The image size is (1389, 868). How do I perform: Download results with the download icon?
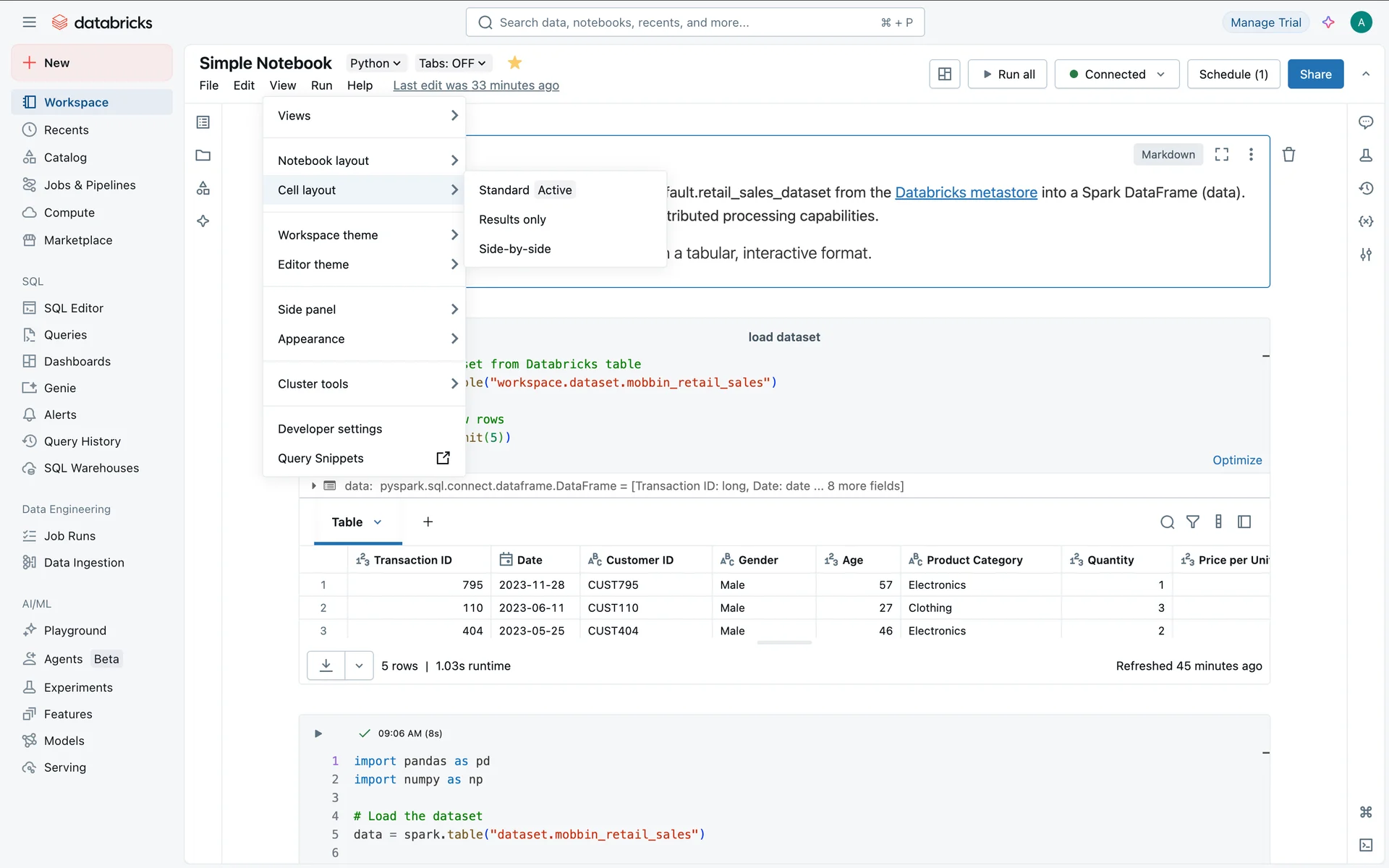pos(326,665)
